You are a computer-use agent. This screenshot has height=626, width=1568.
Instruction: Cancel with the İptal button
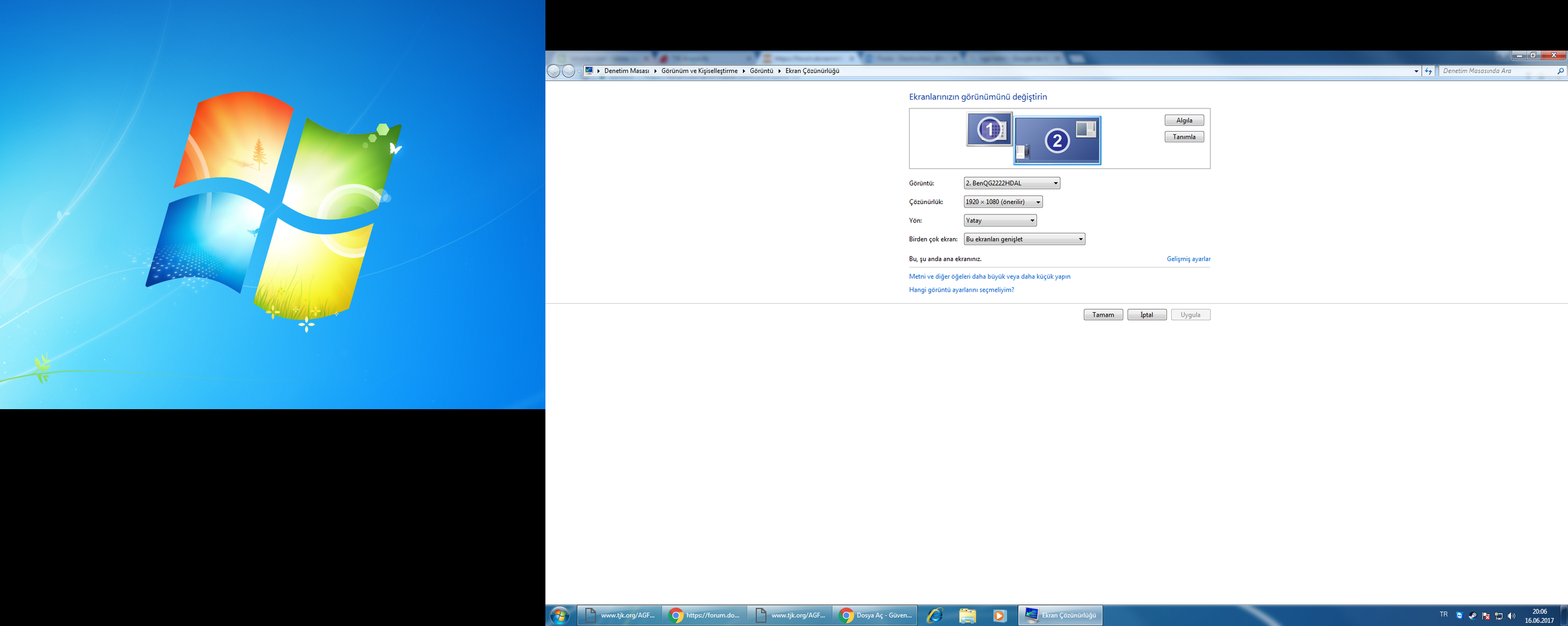1147,315
